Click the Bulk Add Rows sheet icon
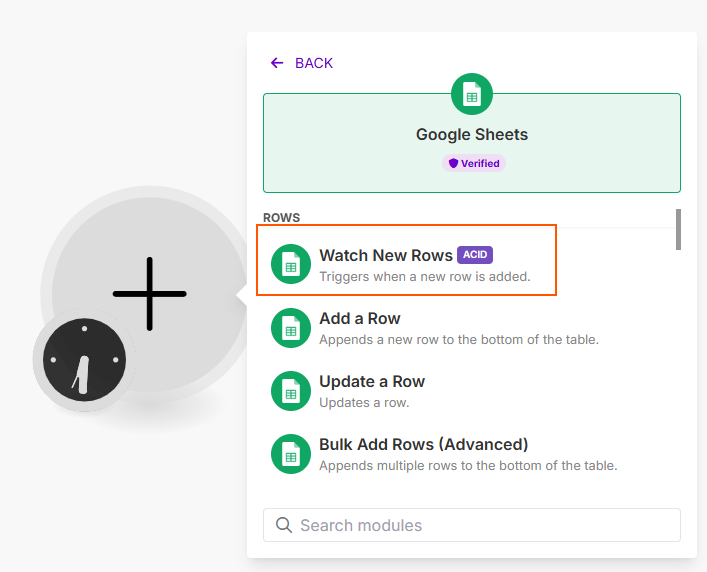The height and width of the screenshot is (572, 707). click(291, 454)
